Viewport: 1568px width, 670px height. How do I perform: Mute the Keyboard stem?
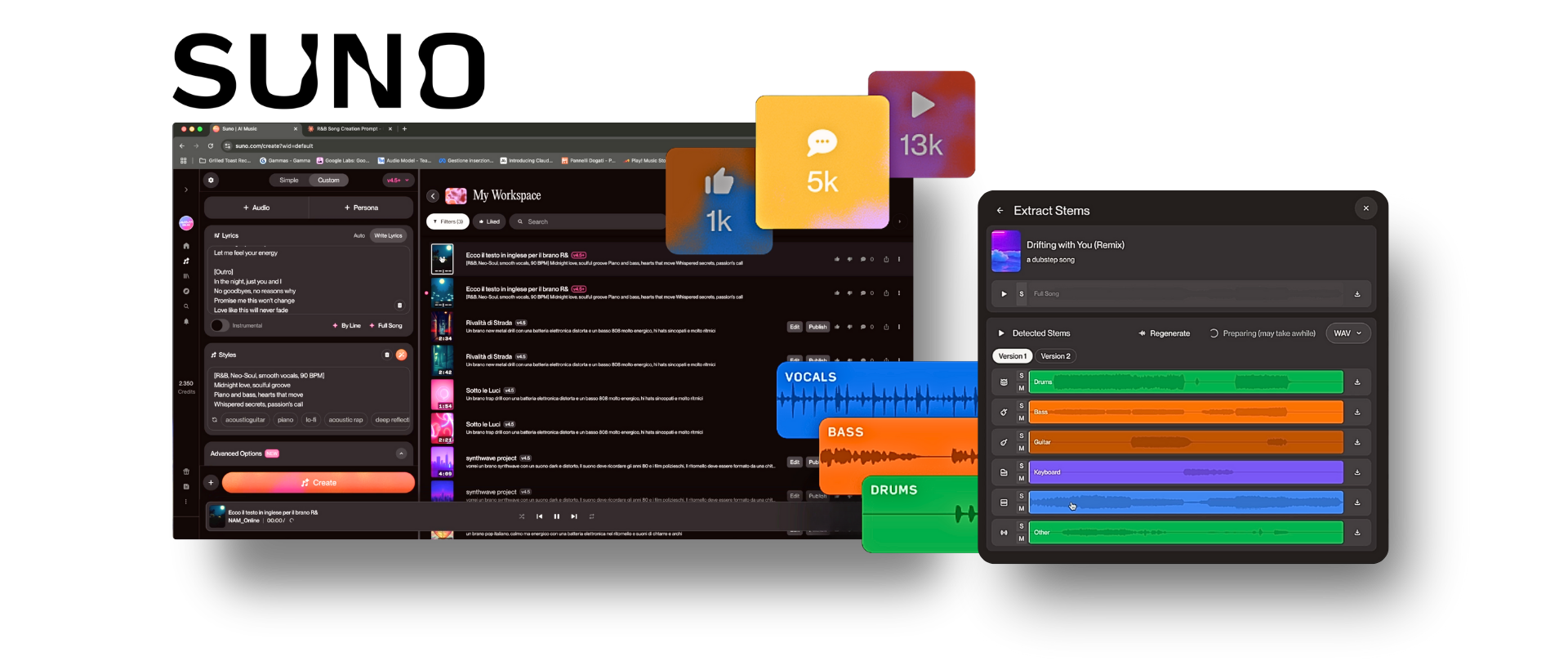coord(1022,479)
